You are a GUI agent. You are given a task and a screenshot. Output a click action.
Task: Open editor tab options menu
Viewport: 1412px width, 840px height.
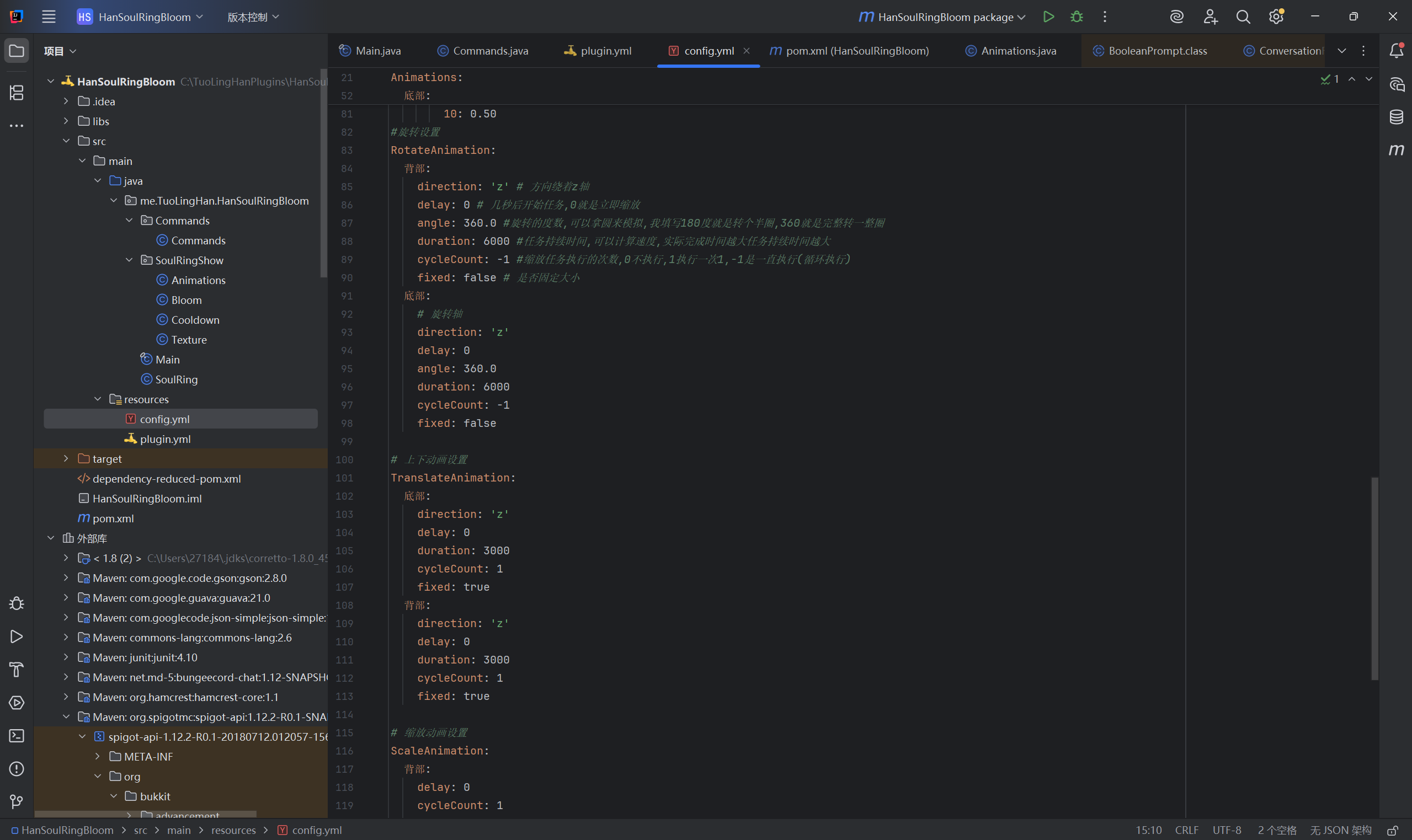tap(1363, 51)
